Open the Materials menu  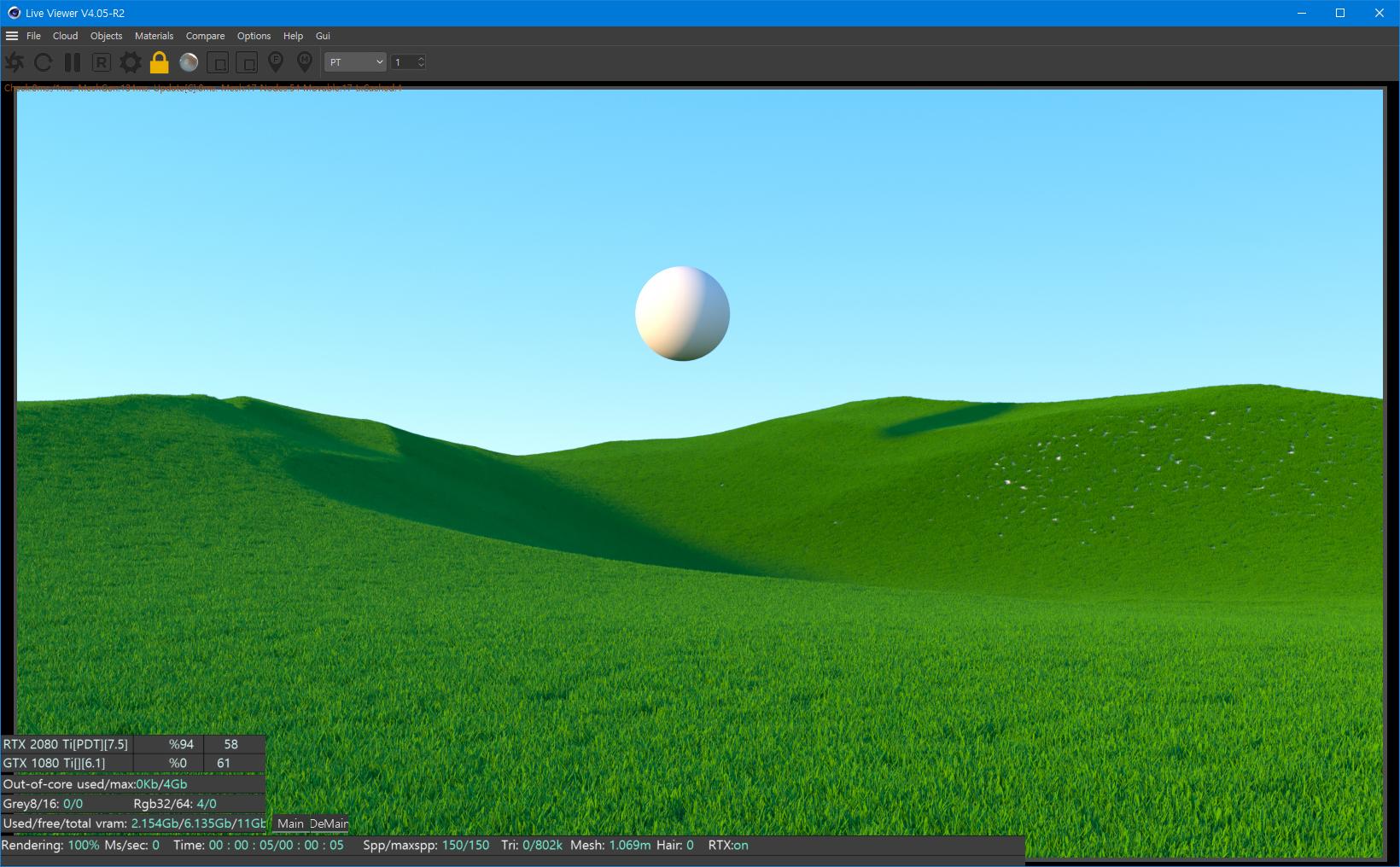pos(154,36)
